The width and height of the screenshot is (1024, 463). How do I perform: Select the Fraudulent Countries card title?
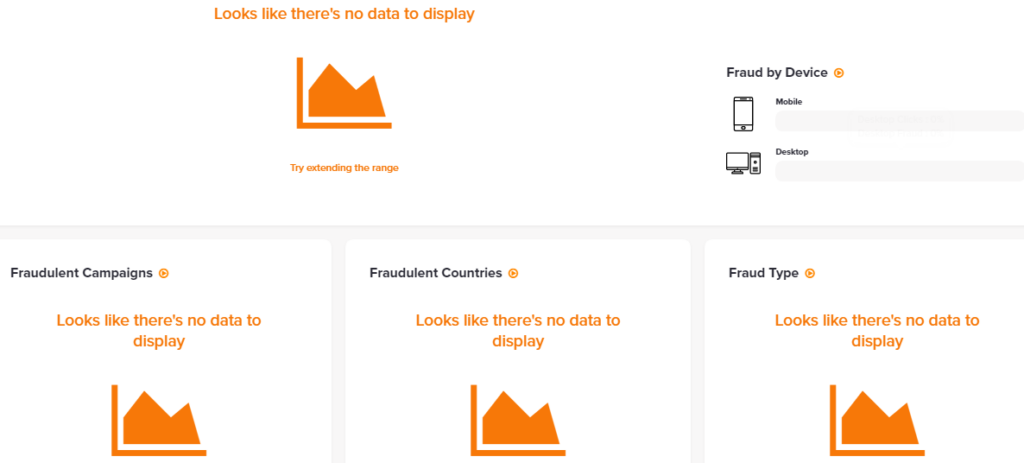point(435,273)
